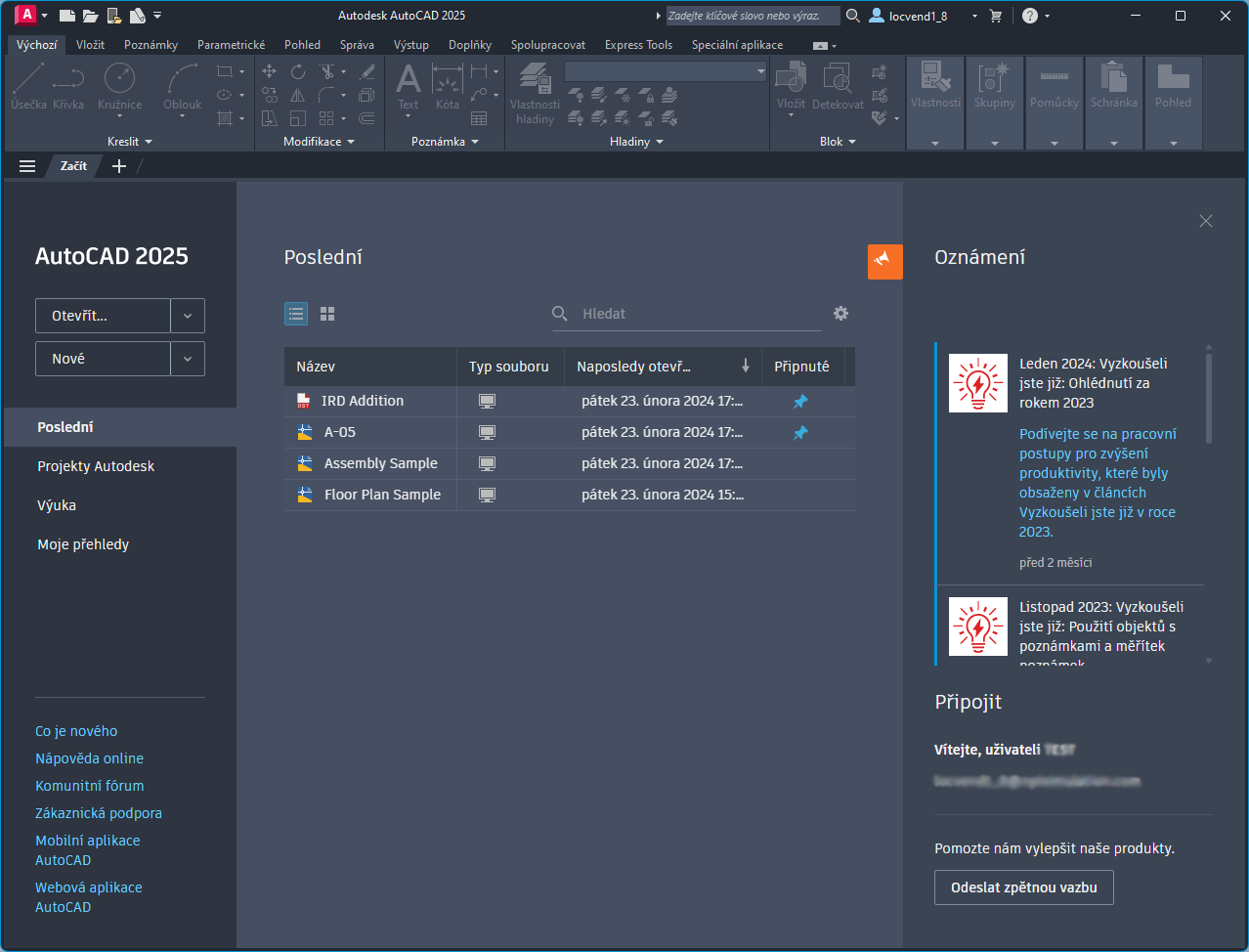Open the Express Tools ribbon tab
This screenshot has width=1249, height=952.
coord(638,45)
